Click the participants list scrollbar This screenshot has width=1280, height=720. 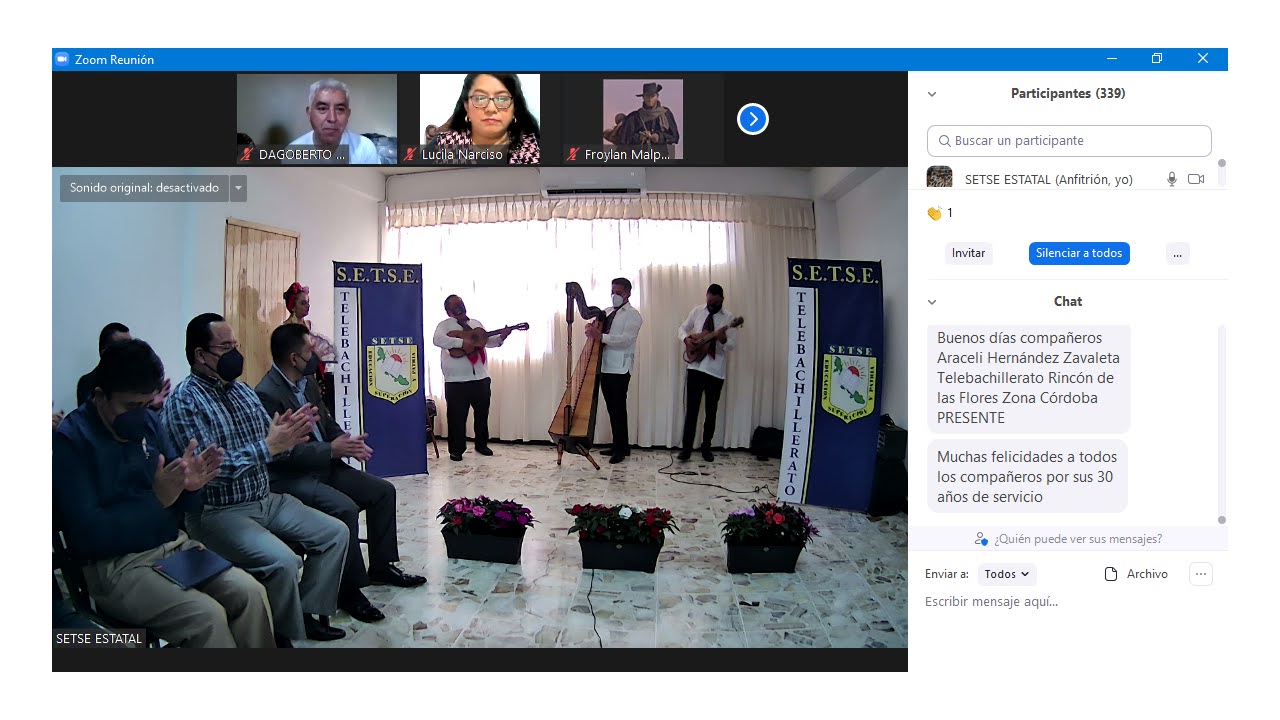coord(1222,172)
